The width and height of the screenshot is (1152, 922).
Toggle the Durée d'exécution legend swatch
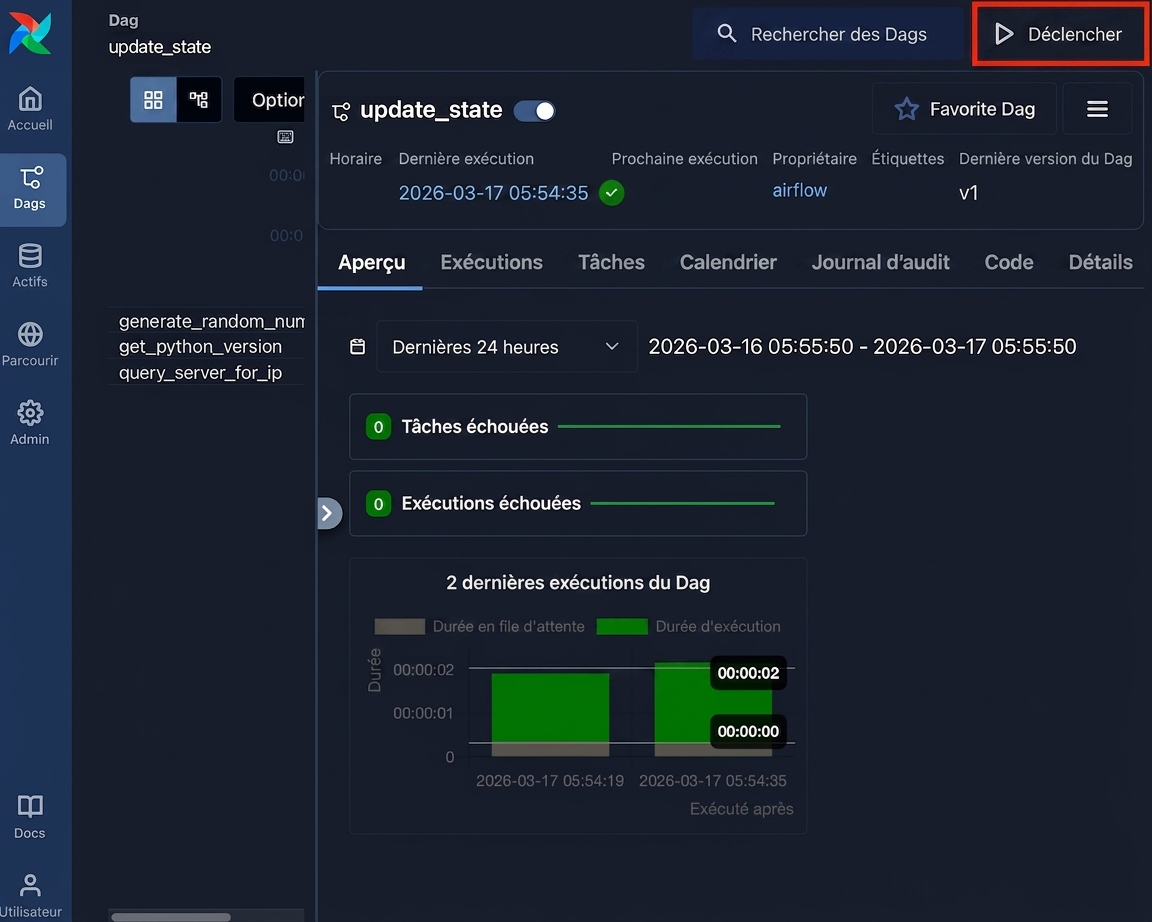tap(622, 627)
